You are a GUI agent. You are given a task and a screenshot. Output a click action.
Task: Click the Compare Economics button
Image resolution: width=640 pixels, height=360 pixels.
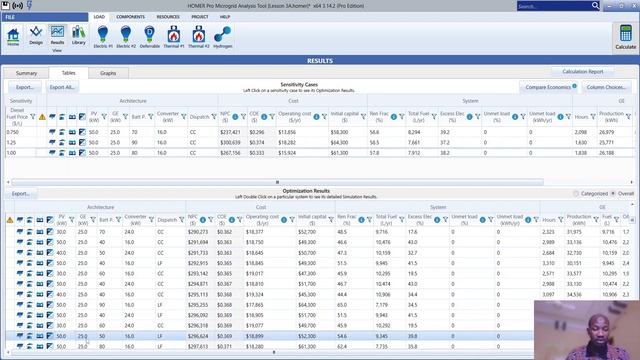tap(548, 87)
